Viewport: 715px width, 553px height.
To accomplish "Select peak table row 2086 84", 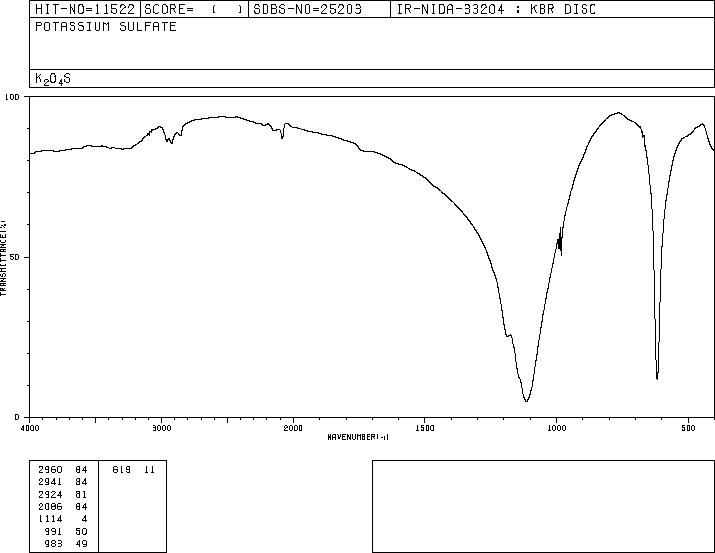I will pos(63,506).
